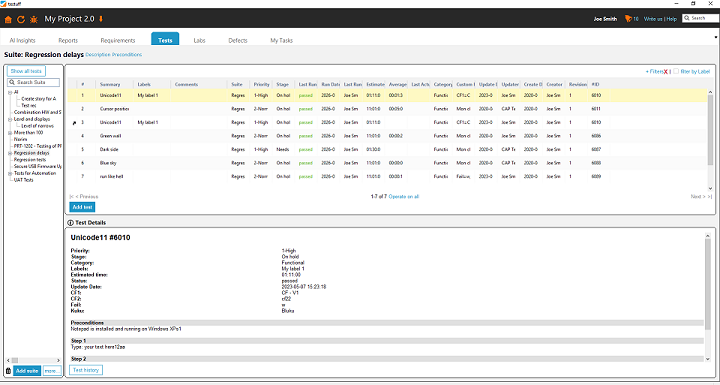Click the Next >>| pagination link

tap(701, 197)
